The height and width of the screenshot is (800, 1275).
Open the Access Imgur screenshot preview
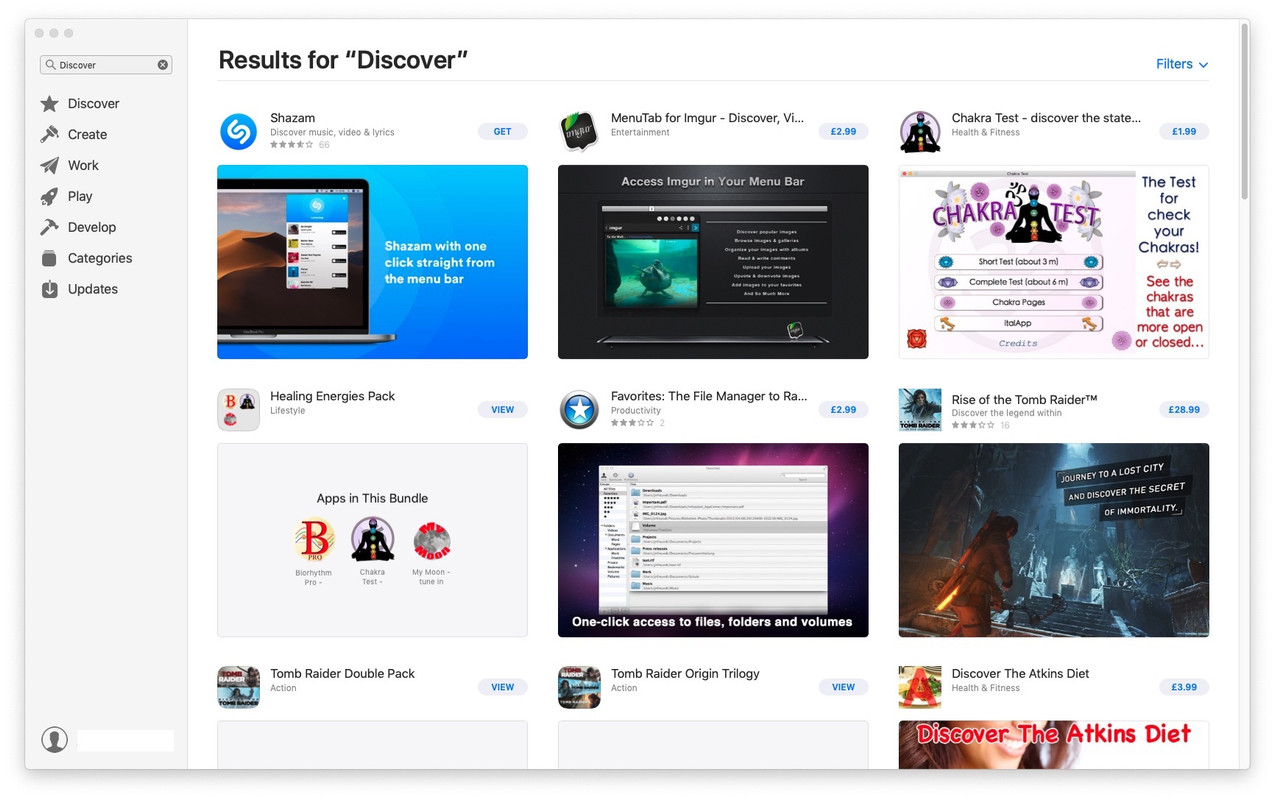(x=713, y=262)
